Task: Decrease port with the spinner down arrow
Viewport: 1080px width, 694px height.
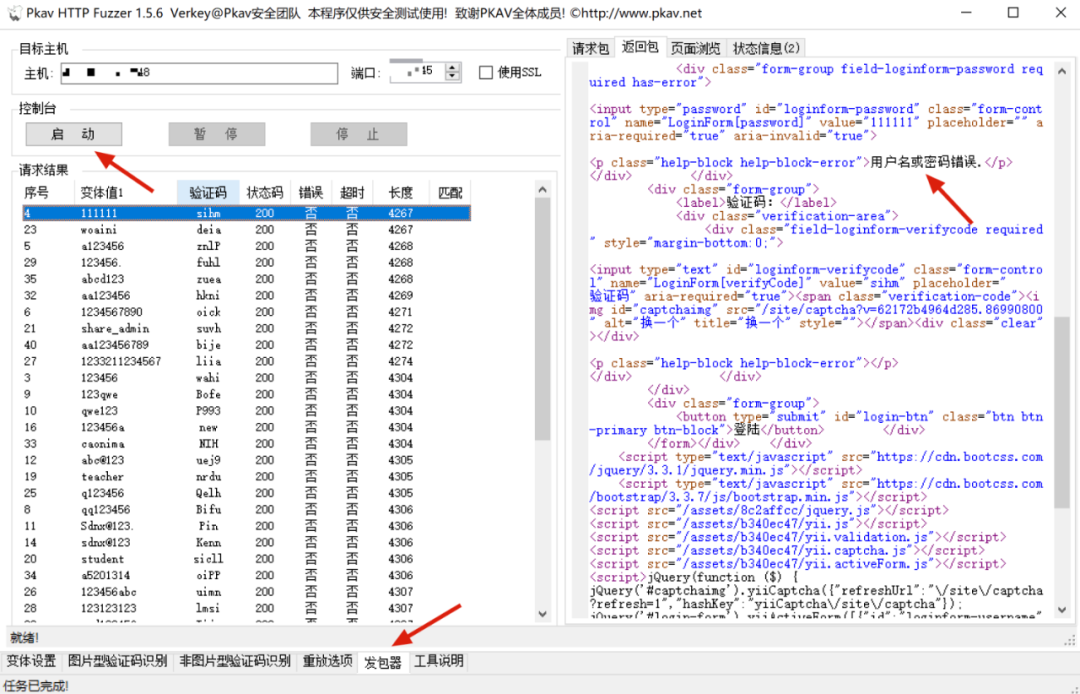Action: [453, 77]
